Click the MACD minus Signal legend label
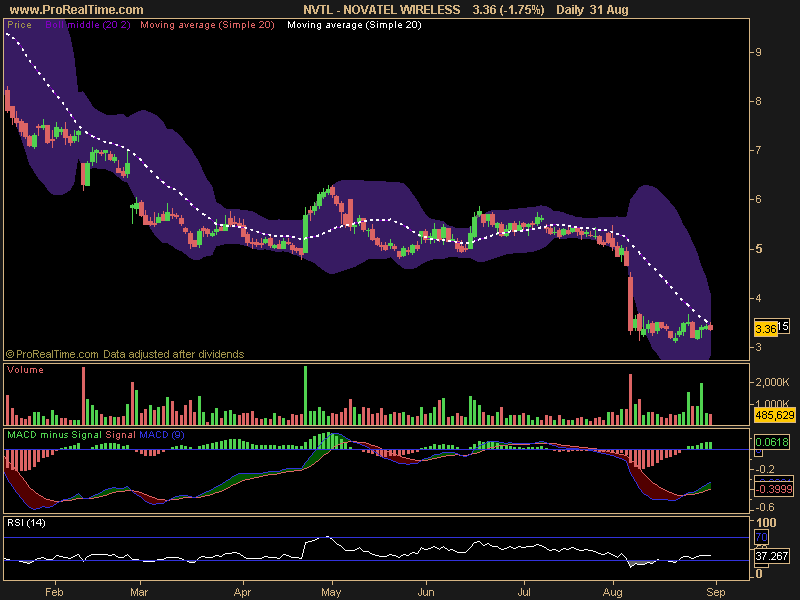The image size is (800, 600). [x=54, y=435]
